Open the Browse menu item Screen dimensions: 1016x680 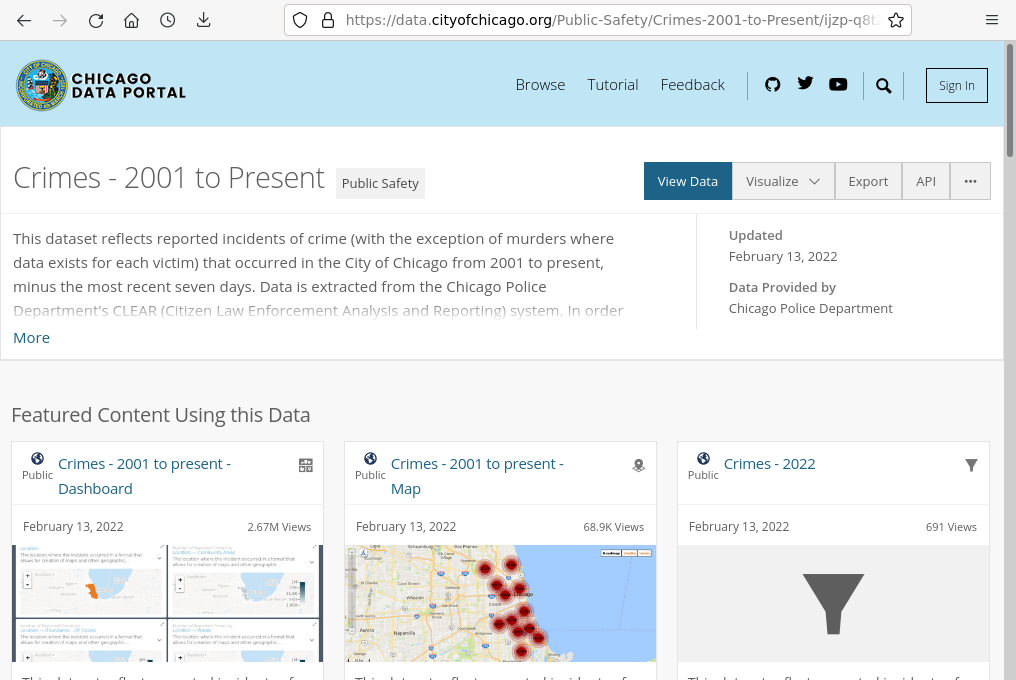(x=540, y=85)
